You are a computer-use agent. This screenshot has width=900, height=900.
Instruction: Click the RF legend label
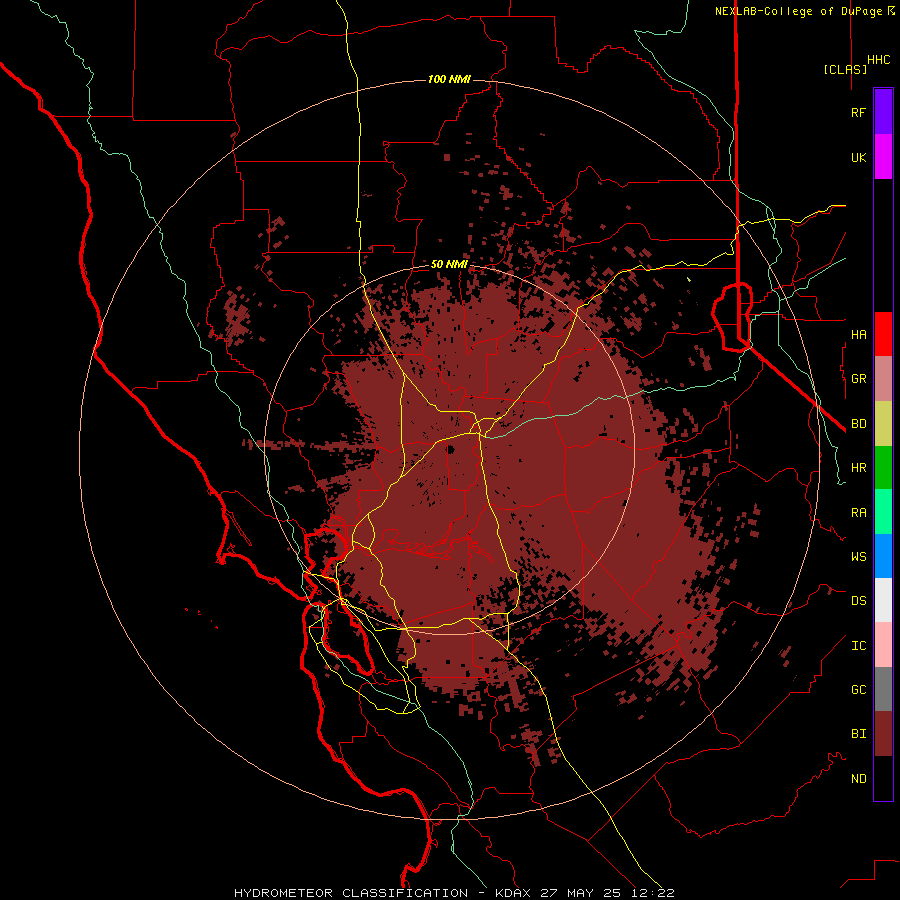click(858, 112)
